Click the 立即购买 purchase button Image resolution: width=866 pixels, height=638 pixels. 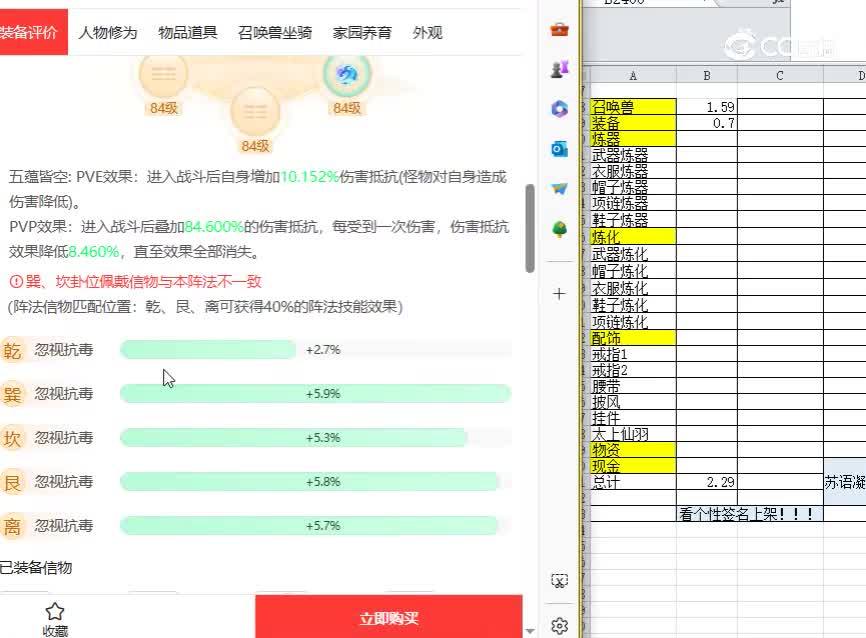(x=390, y=617)
